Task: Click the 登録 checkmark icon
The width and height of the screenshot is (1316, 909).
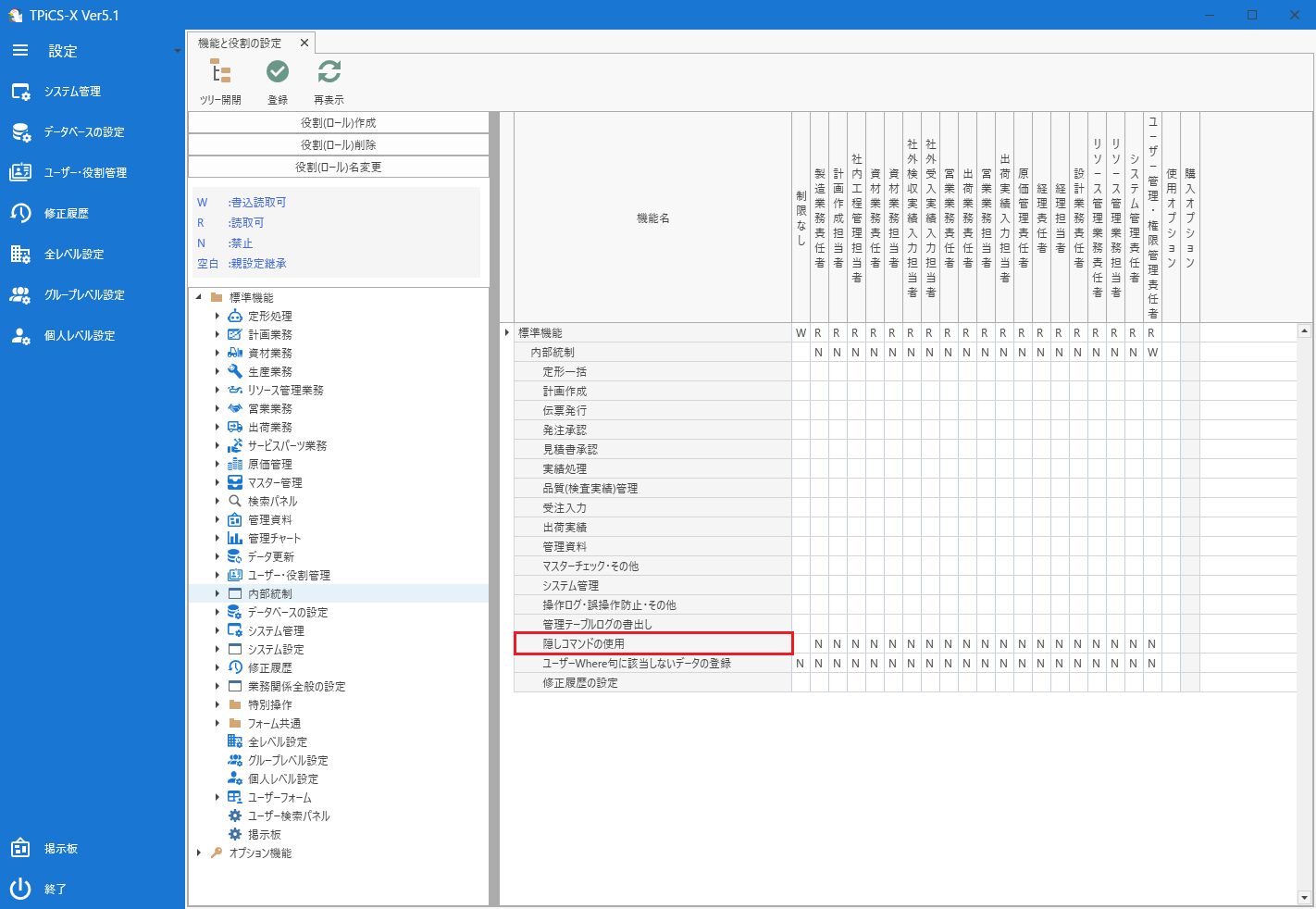Action: click(278, 72)
